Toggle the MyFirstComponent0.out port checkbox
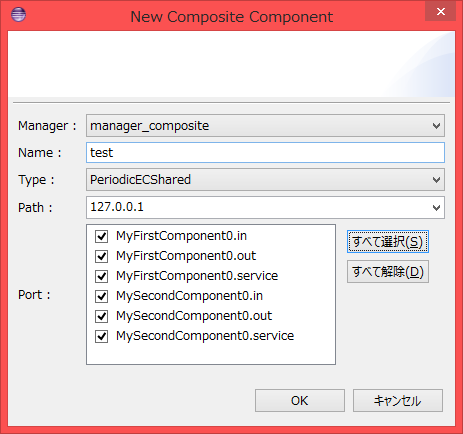The width and height of the screenshot is (463, 434). pos(101,256)
